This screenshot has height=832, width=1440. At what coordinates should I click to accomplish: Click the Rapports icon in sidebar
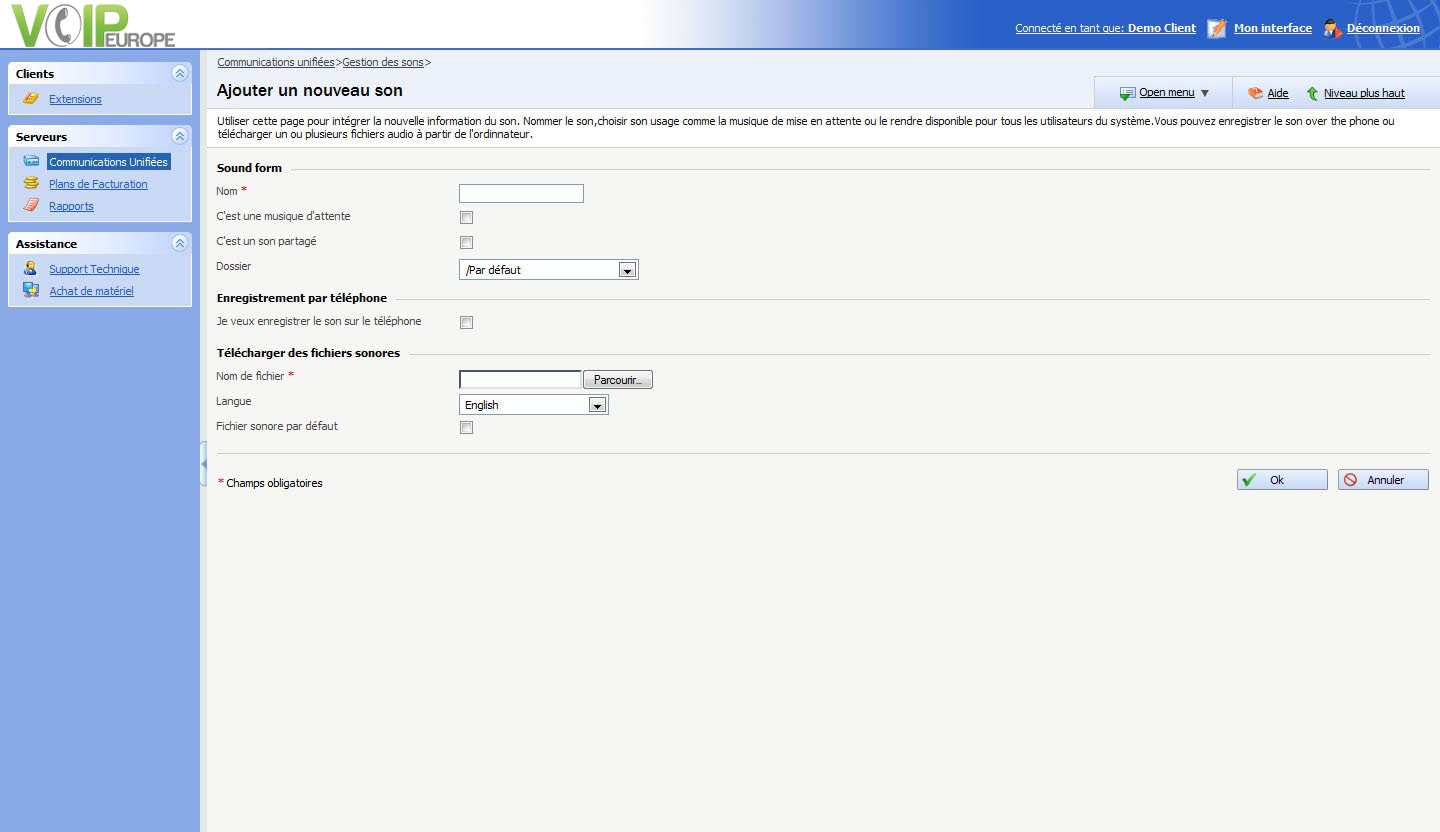click(x=31, y=206)
